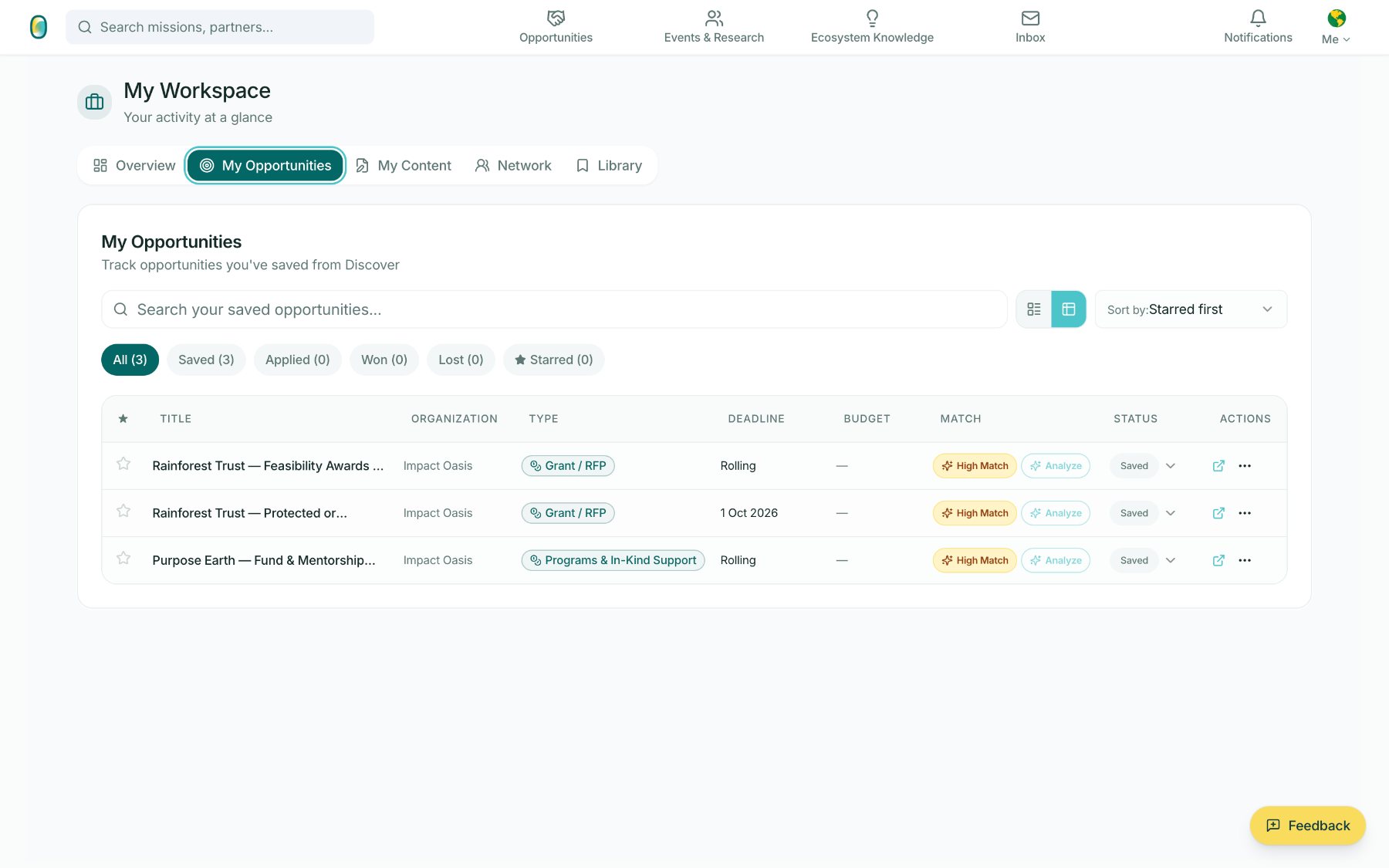Expand status dropdown for Purpose Earth row

[x=1171, y=560]
